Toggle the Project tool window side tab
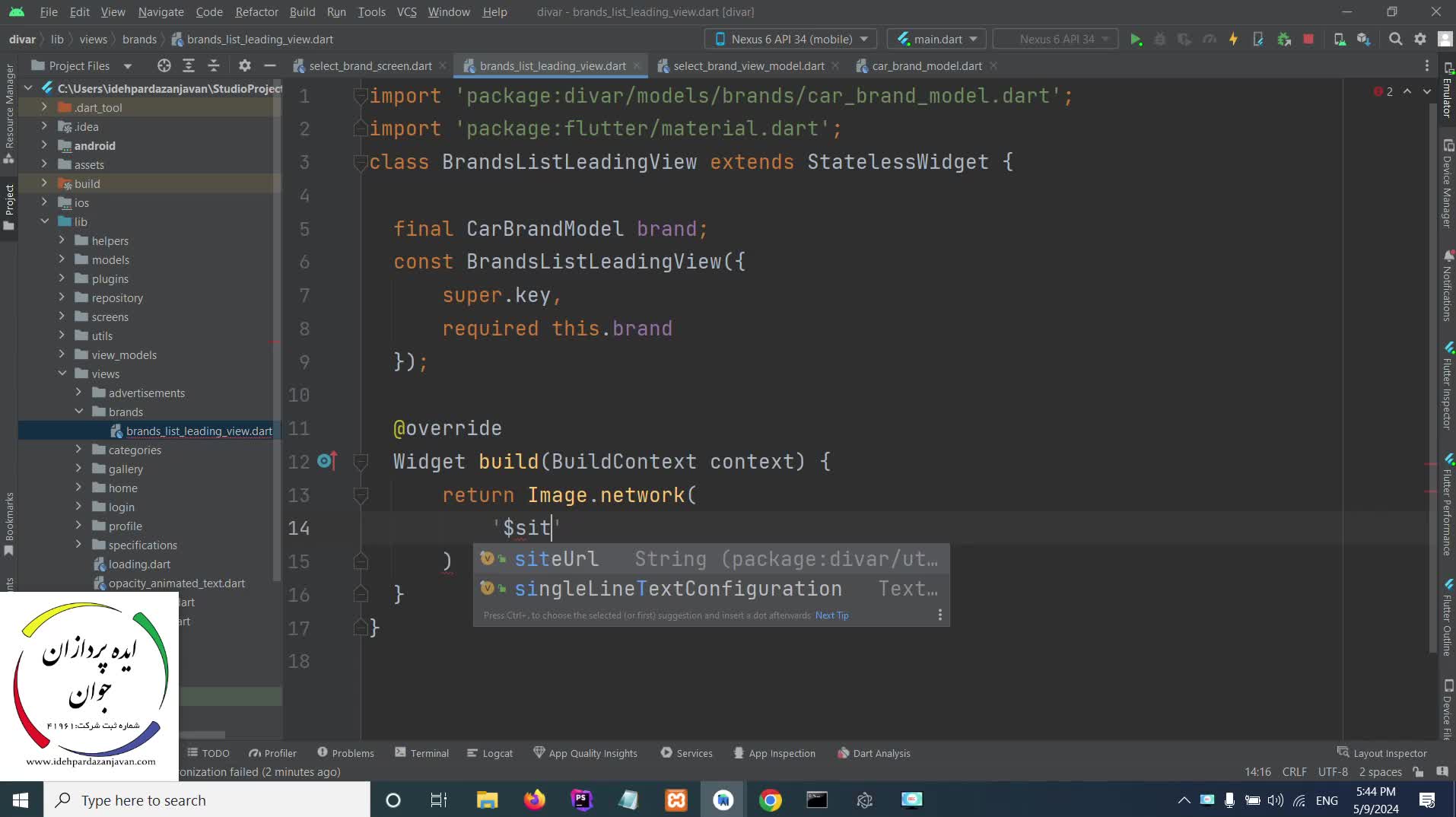The image size is (1456, 817). pyautogui.click(x=9, y=205)
